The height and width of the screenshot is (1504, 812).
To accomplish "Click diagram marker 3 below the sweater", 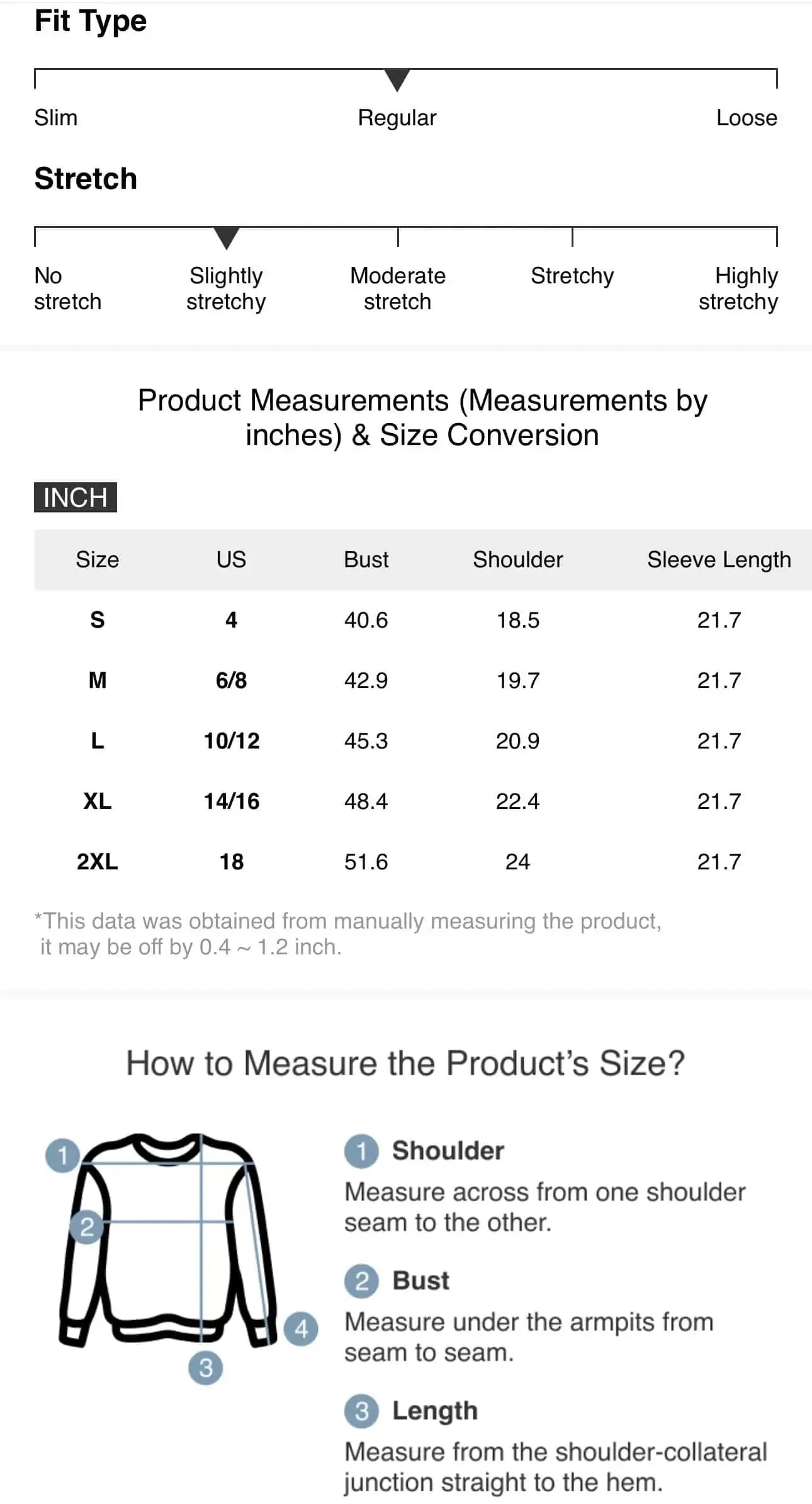I will click(206, 1368).
